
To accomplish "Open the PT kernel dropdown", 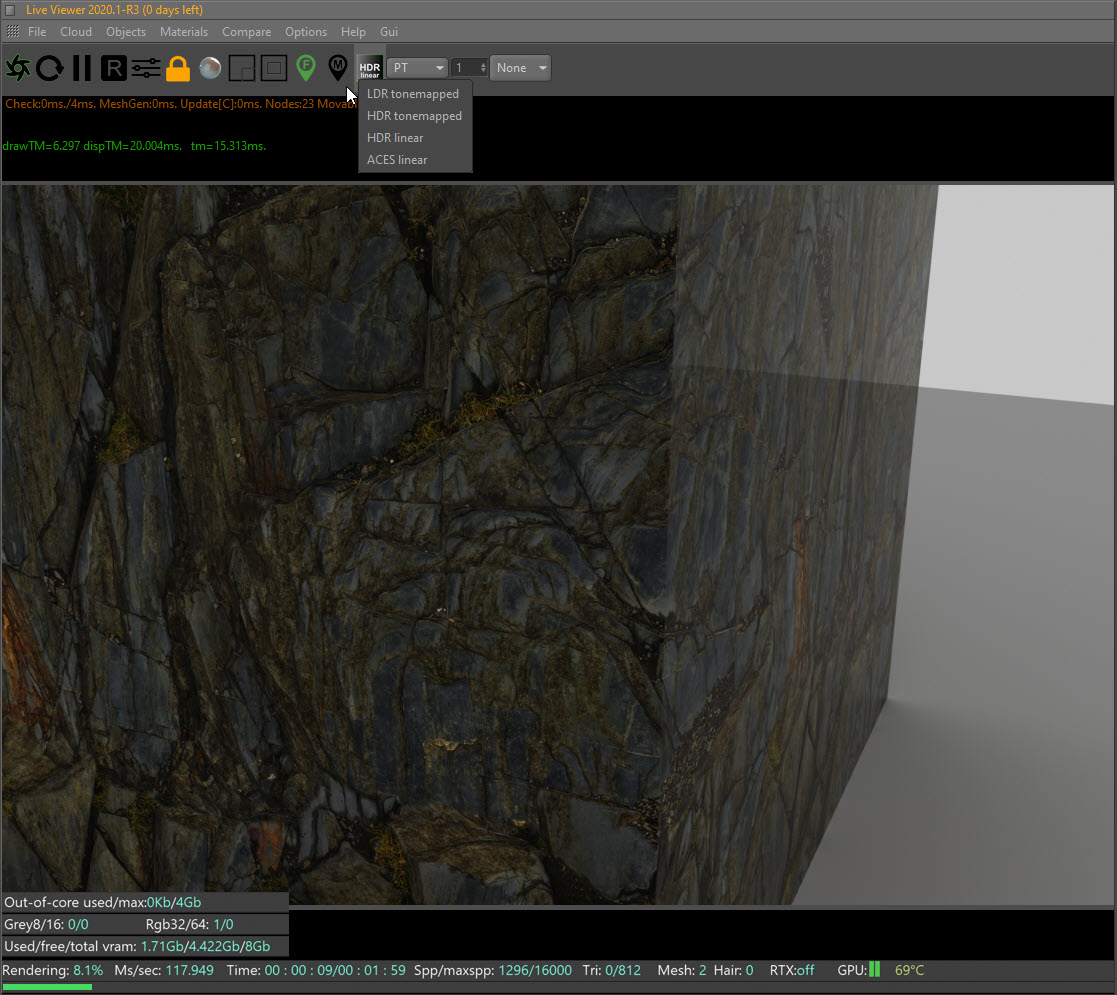I will [x=417, y=68].
